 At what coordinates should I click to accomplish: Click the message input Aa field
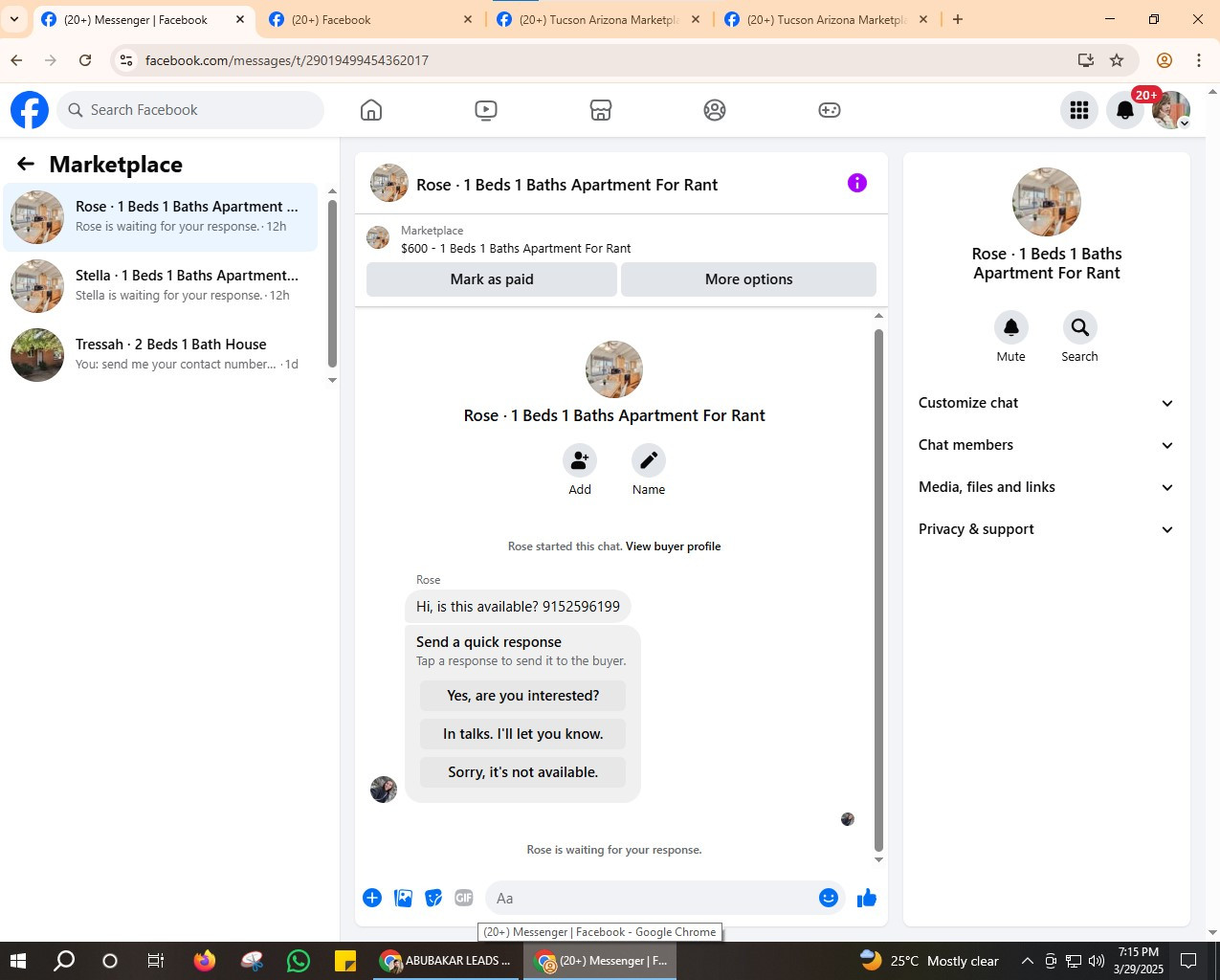651,898
